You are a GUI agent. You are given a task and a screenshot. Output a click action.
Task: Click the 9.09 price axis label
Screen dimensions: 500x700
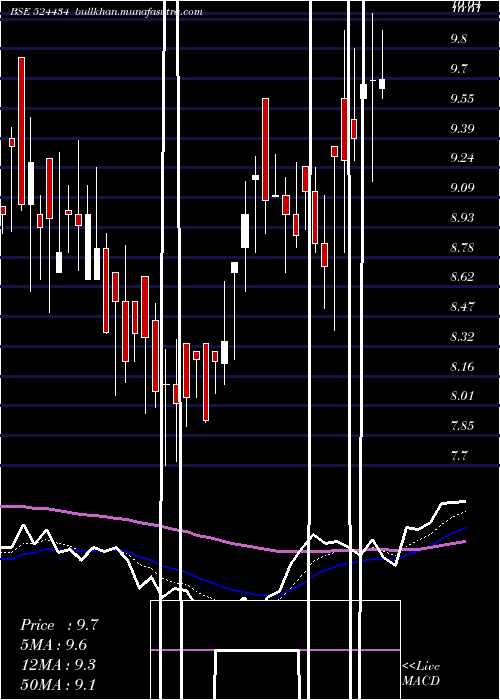tap(462, 188)
